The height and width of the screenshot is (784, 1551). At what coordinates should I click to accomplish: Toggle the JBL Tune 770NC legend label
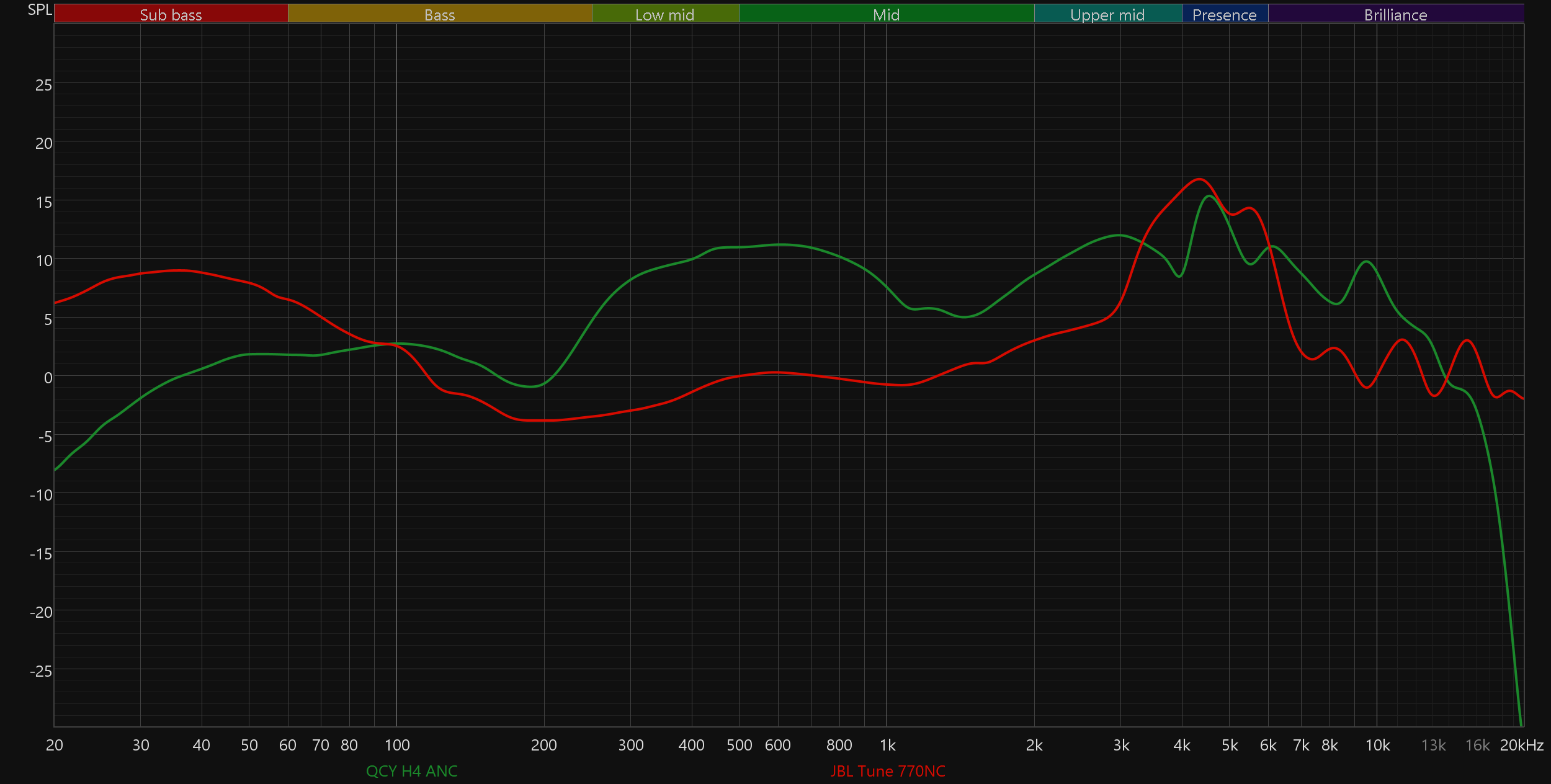click(x=888, y=771)
